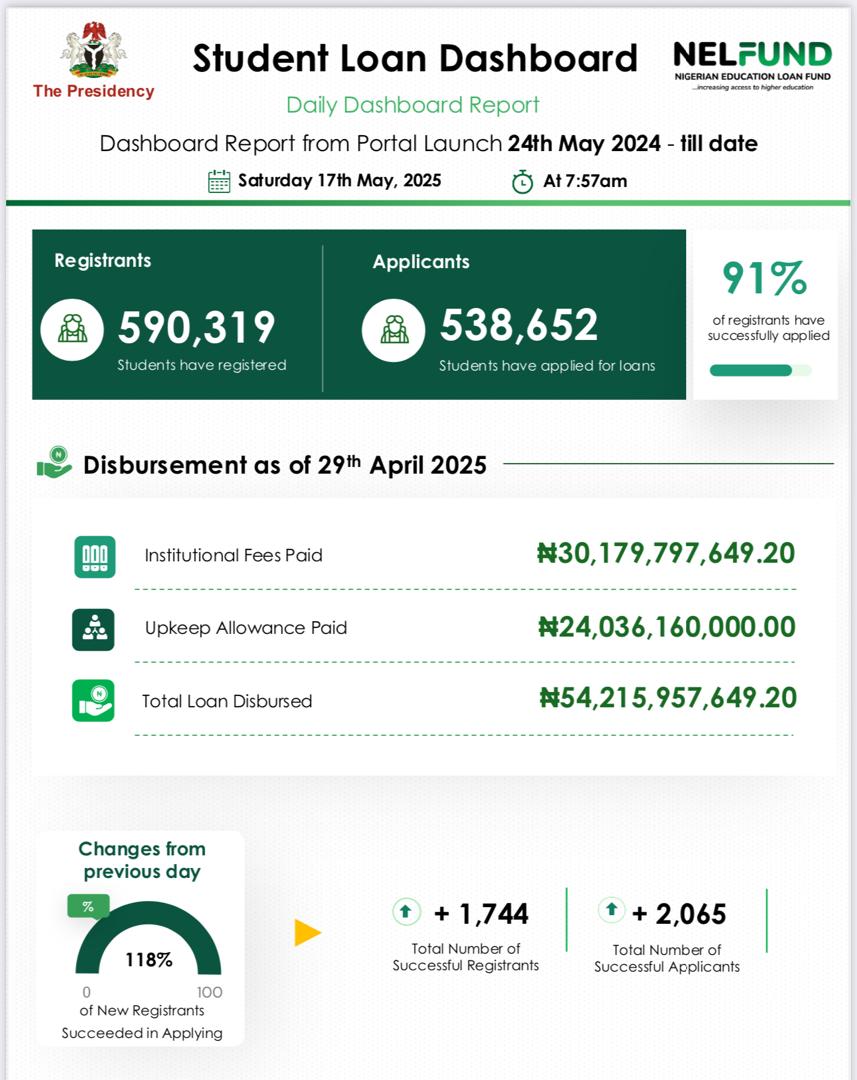Click the clock icon beside 7:57am
This screenshot has width=857, height=1080.
(522, 182)
